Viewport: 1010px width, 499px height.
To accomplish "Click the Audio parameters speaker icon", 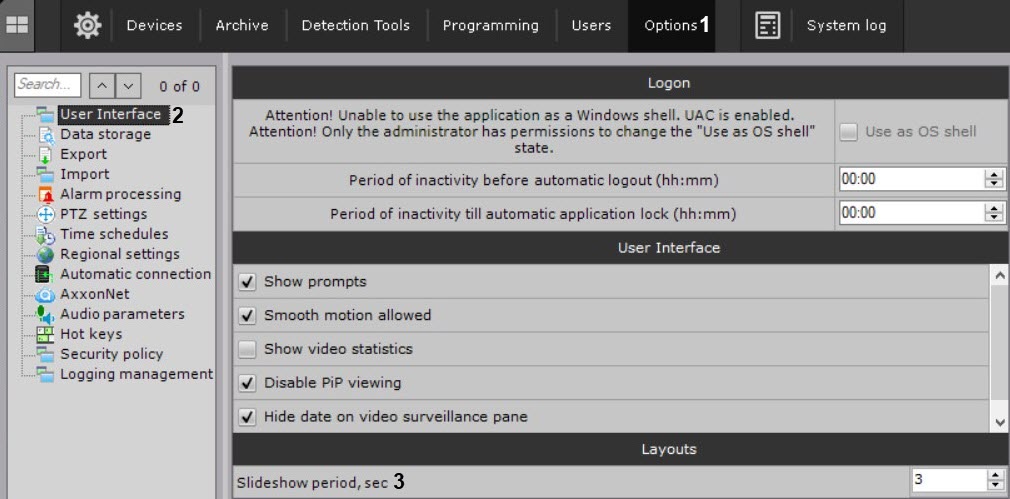I will 45,314.
